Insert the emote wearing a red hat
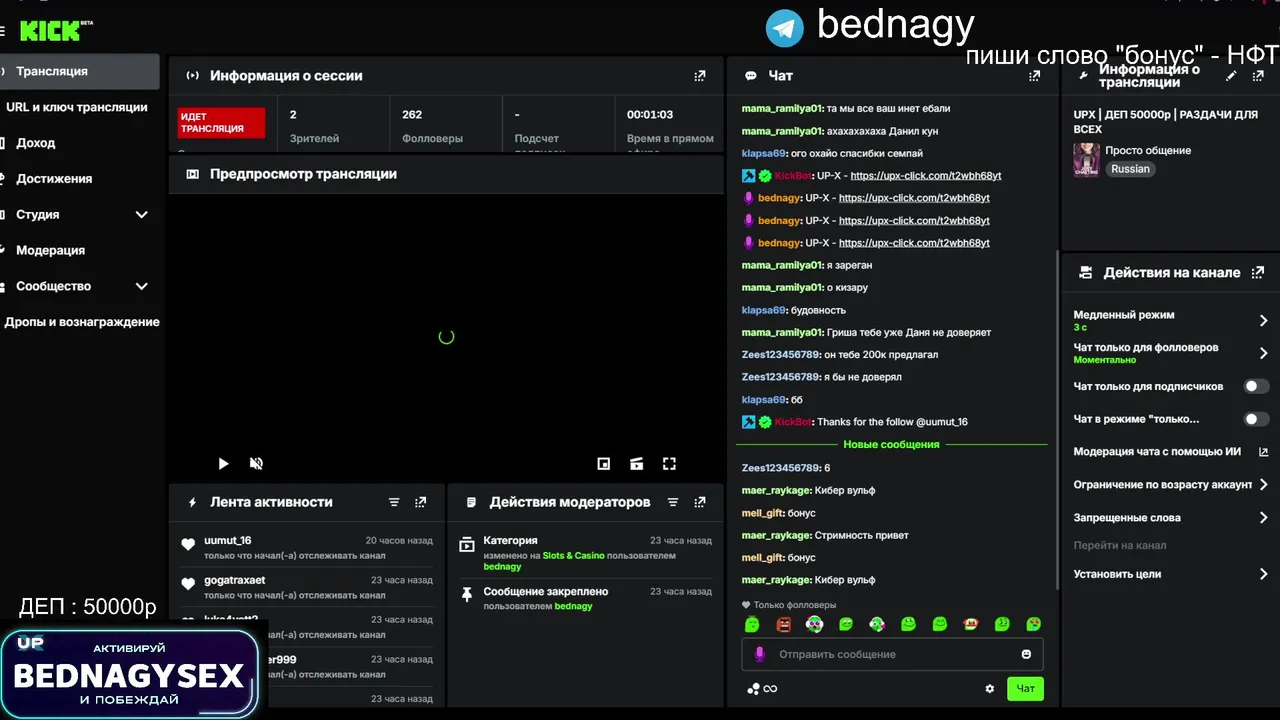1280x720 pixels. point(970,624)
